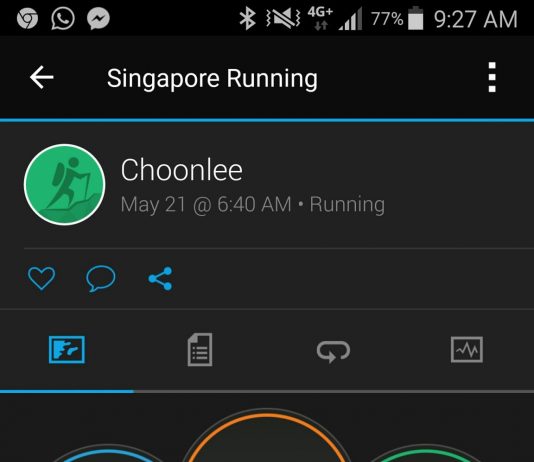Tap the Messenger notification icon

[x=98, y=18]
